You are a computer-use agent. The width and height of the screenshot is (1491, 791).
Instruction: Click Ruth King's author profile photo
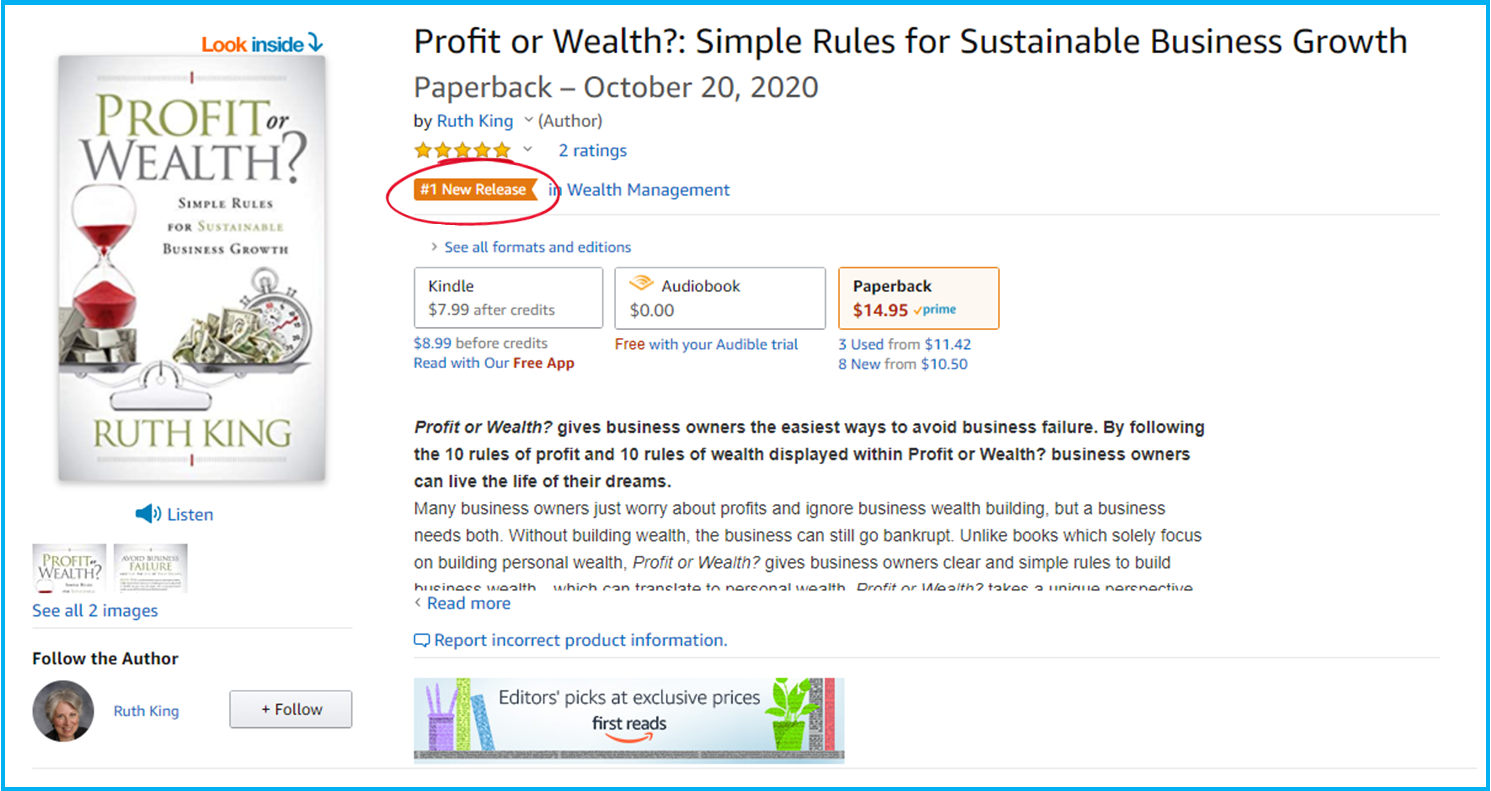click(x=63, y=711)
